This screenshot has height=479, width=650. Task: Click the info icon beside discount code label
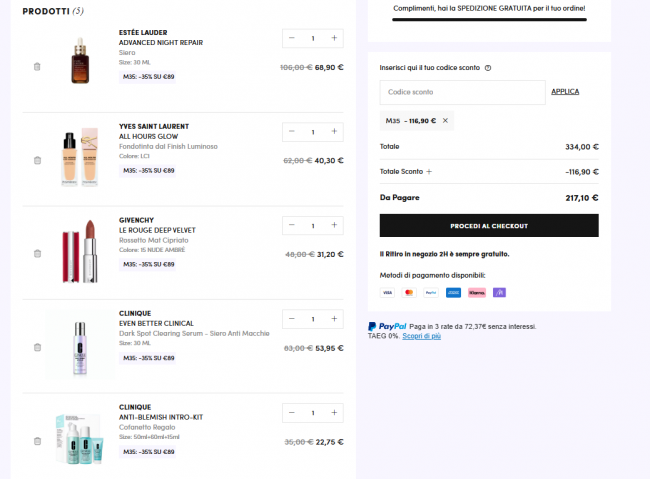tap(488, 68)
